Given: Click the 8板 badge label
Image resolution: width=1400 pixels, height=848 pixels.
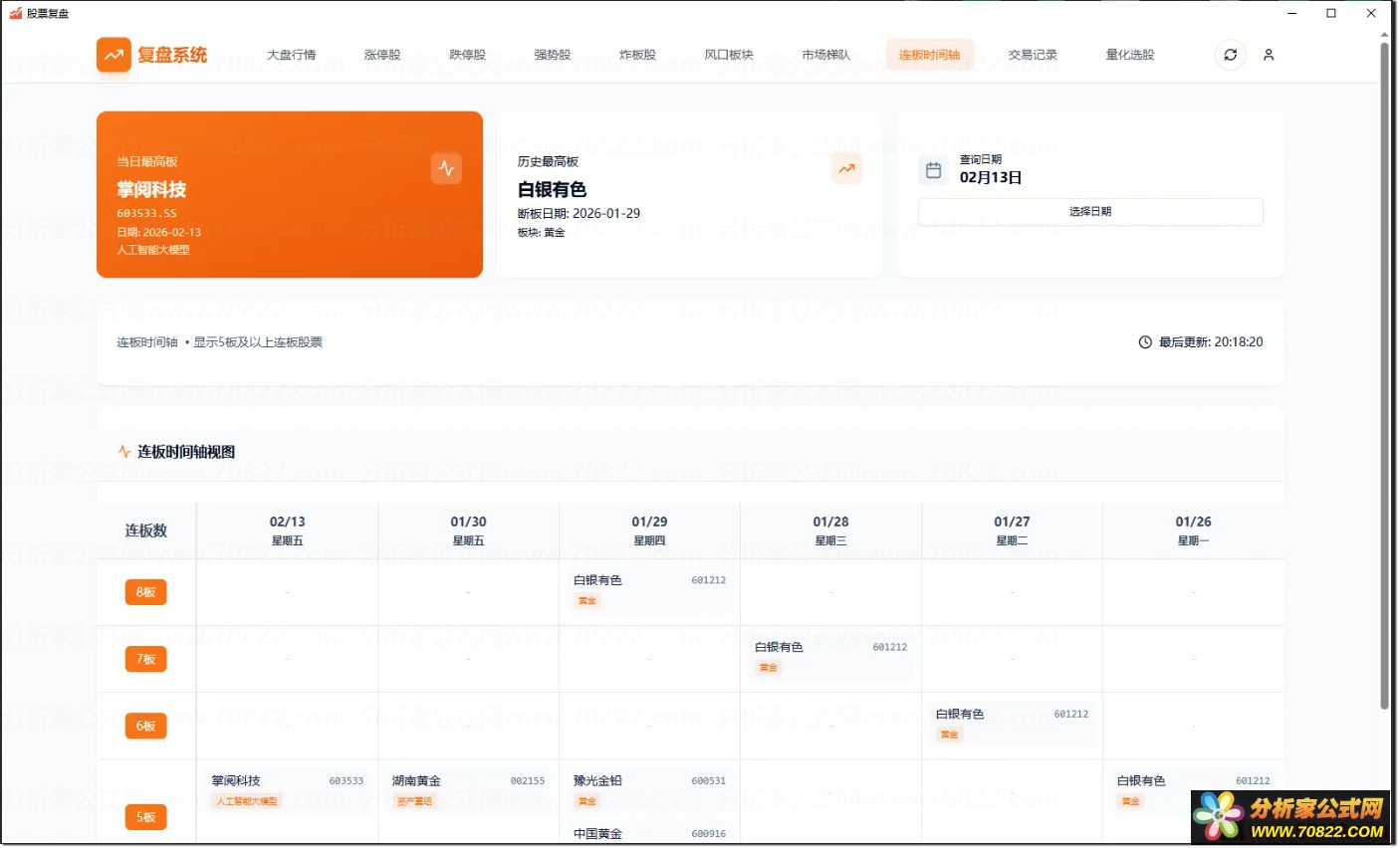Looking at the screenshot, I should (x=145, y=592).
